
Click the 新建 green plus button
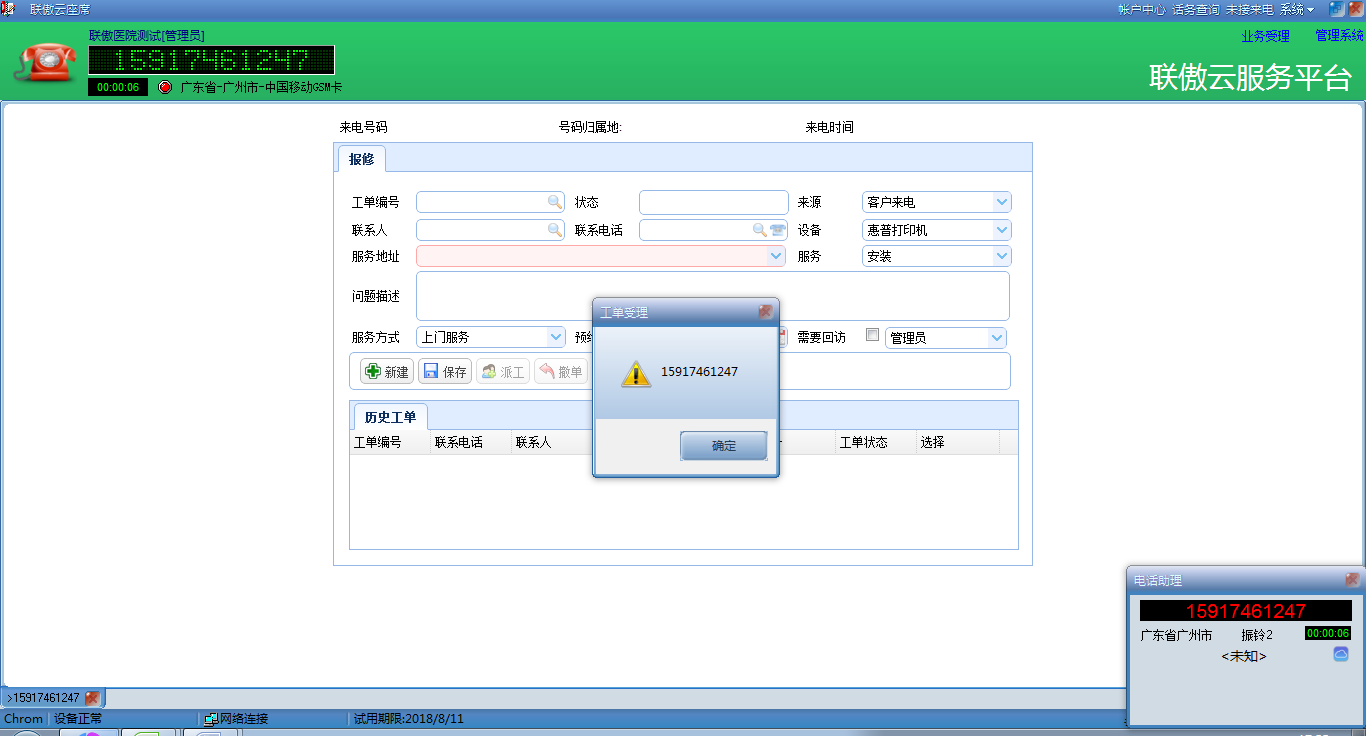[x=387, y=372]
